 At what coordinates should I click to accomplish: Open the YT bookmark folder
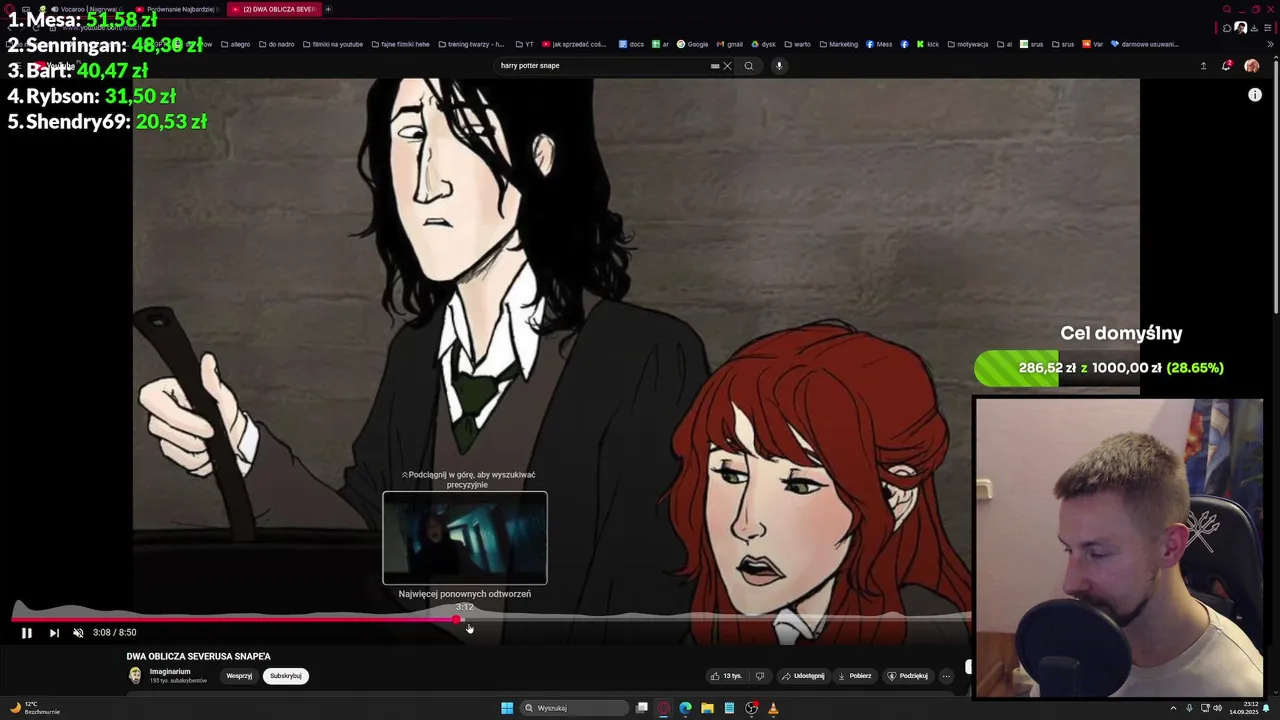pos(525,44)
